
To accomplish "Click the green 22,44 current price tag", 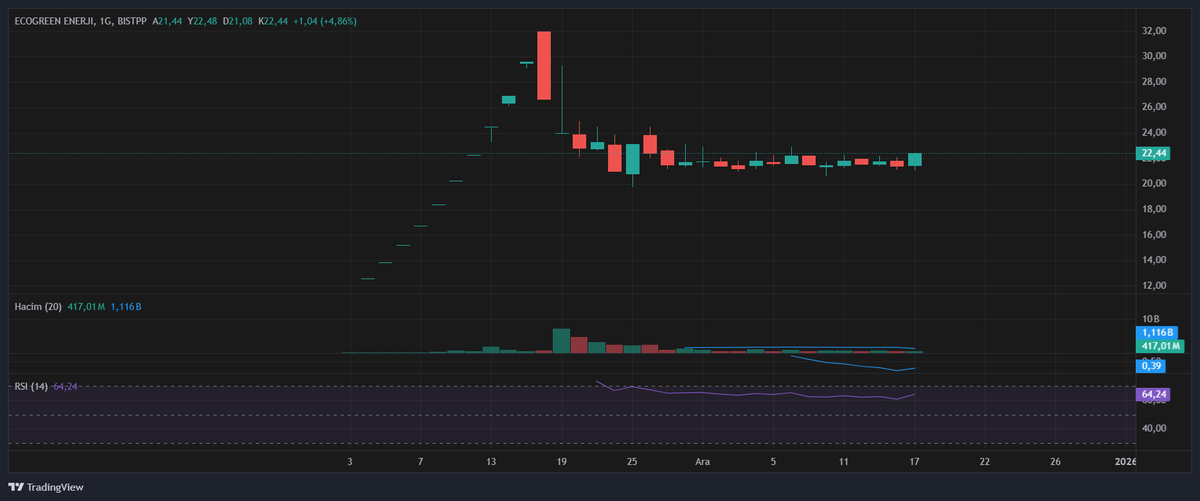I will [x=1153, y=153].
